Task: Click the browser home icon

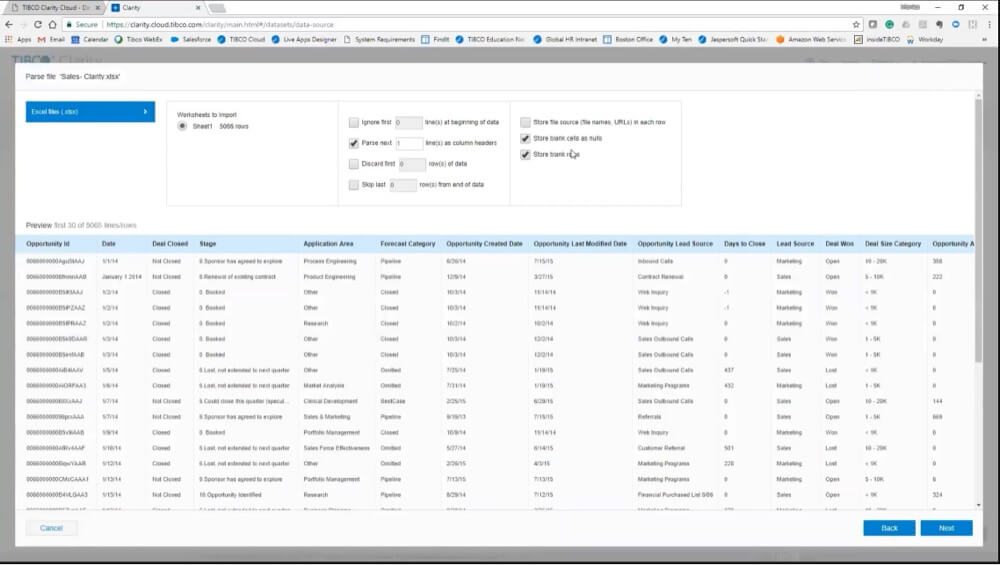Action: (53, 24)
